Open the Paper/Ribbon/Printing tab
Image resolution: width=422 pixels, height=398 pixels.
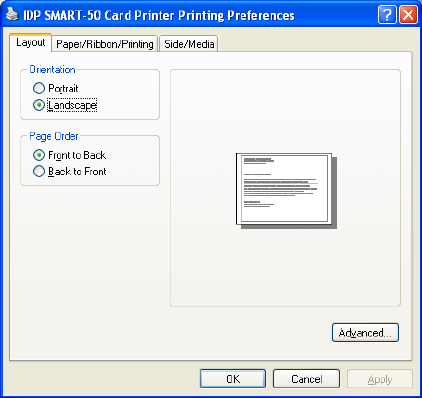pos(105,44)
